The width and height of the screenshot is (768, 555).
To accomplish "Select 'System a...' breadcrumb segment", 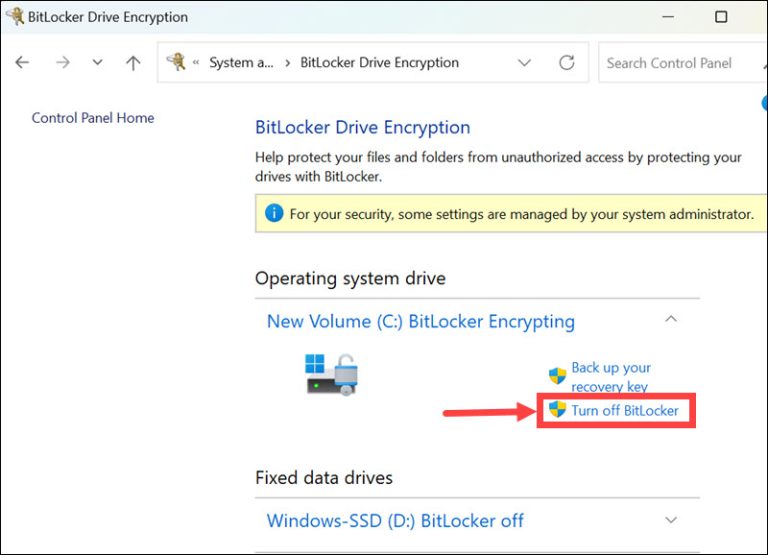I will tap(241, 63).
